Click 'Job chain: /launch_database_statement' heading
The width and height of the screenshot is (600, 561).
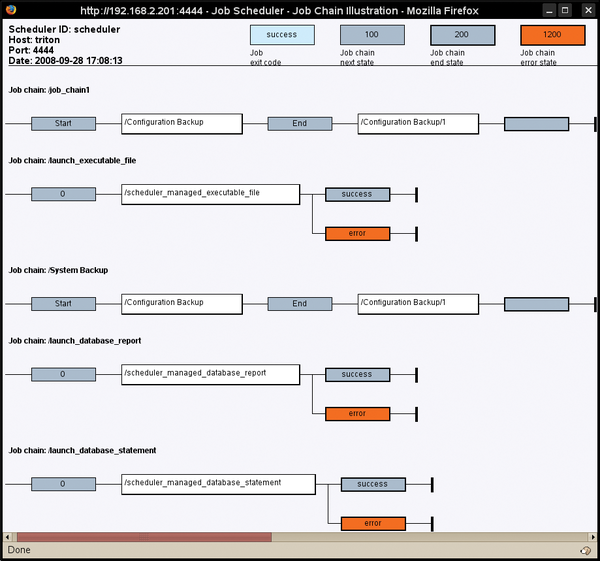tap(82, 450)
